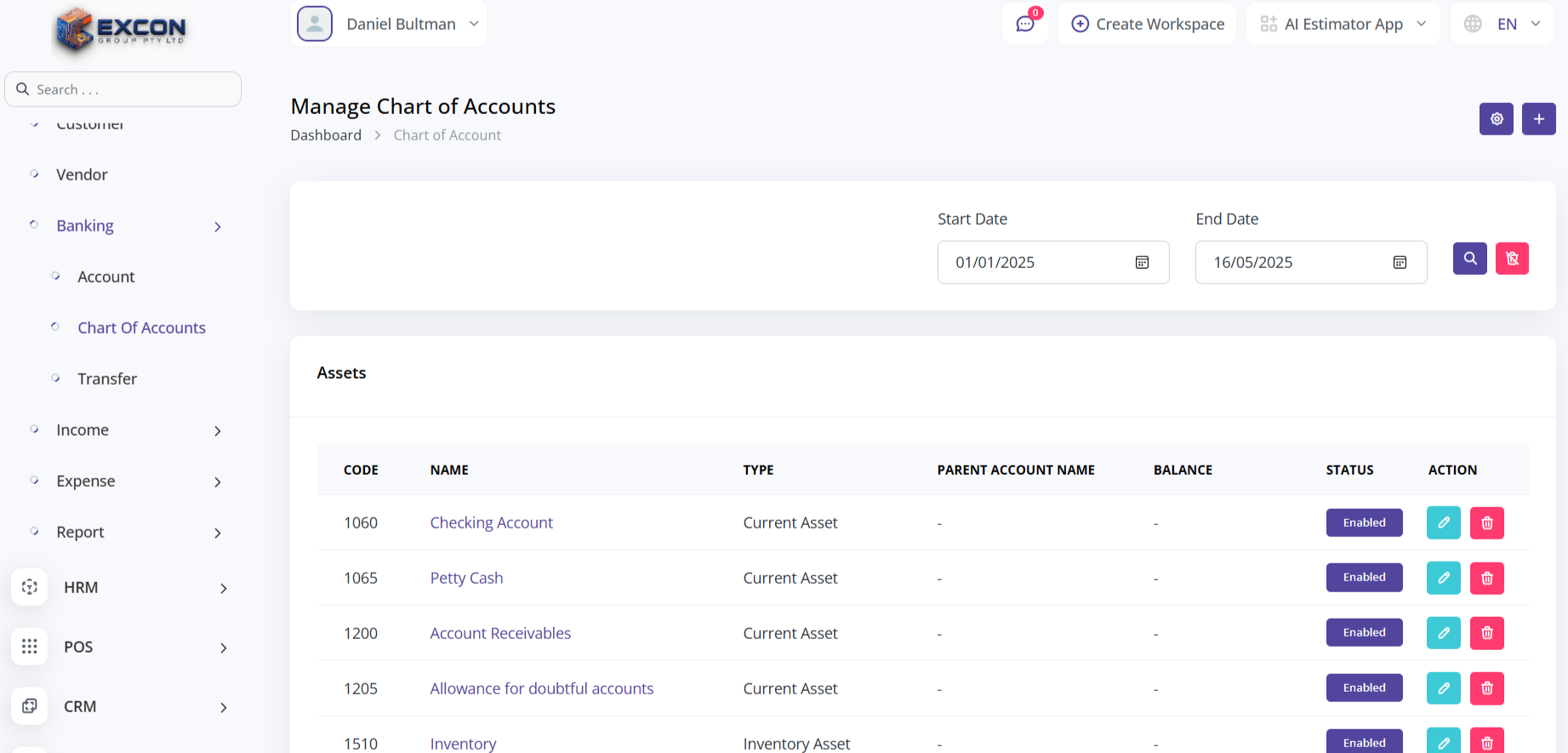This screenshot has width=1568, height=753.
Task: Open the settings gear button
Action: (1496, 119)
